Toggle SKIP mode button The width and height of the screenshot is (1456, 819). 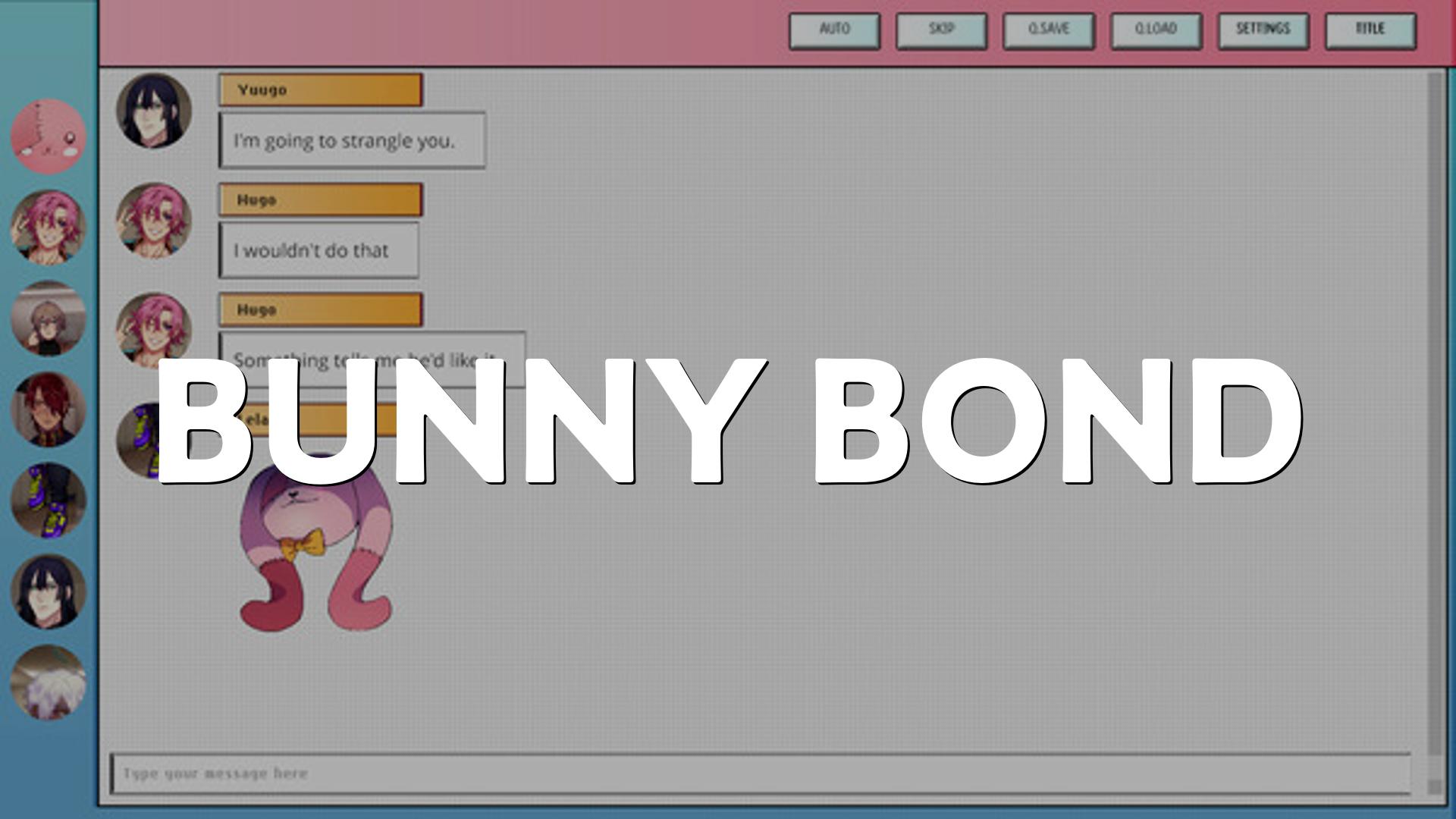941,30
